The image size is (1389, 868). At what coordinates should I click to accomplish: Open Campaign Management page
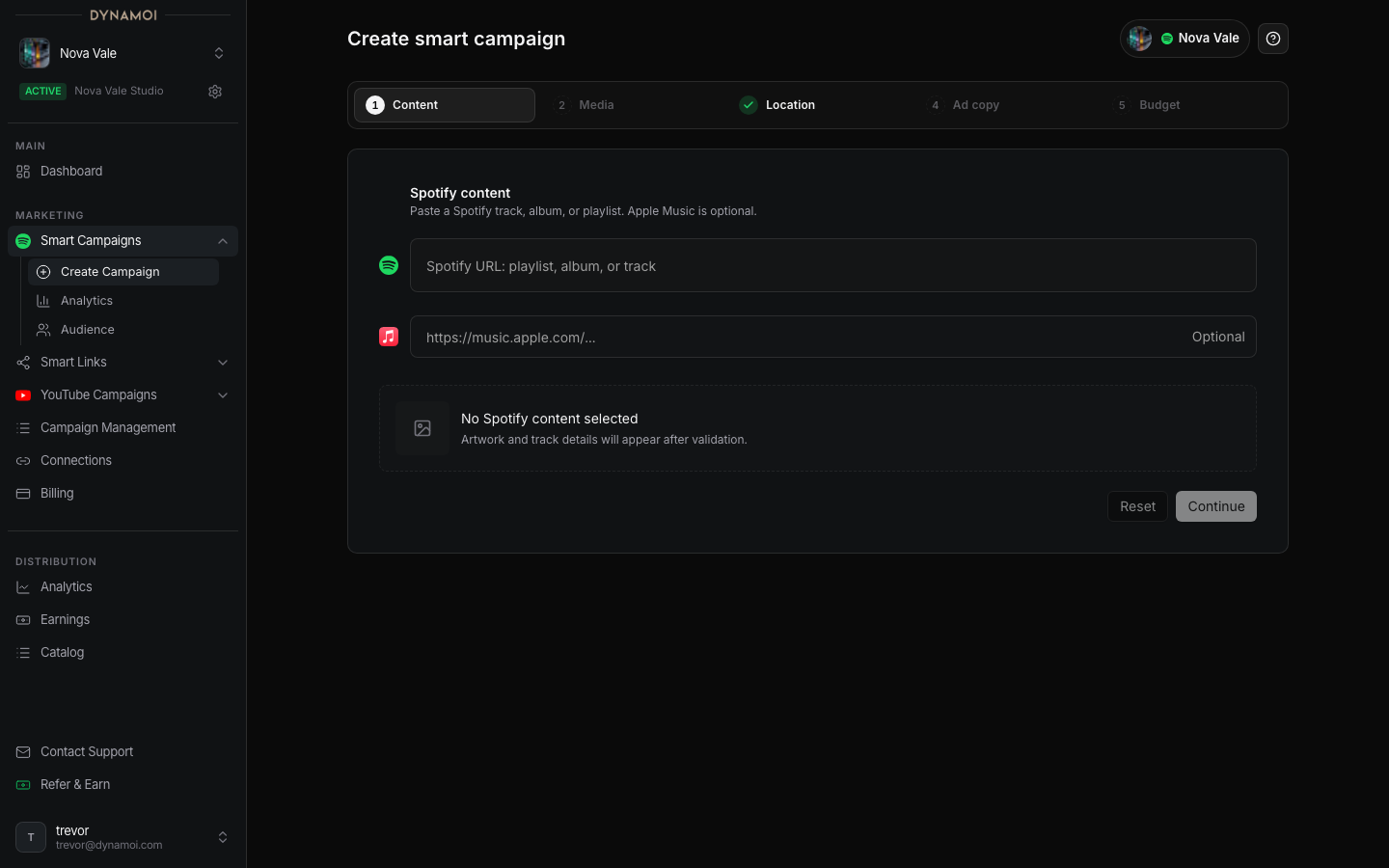pos(123,428)
